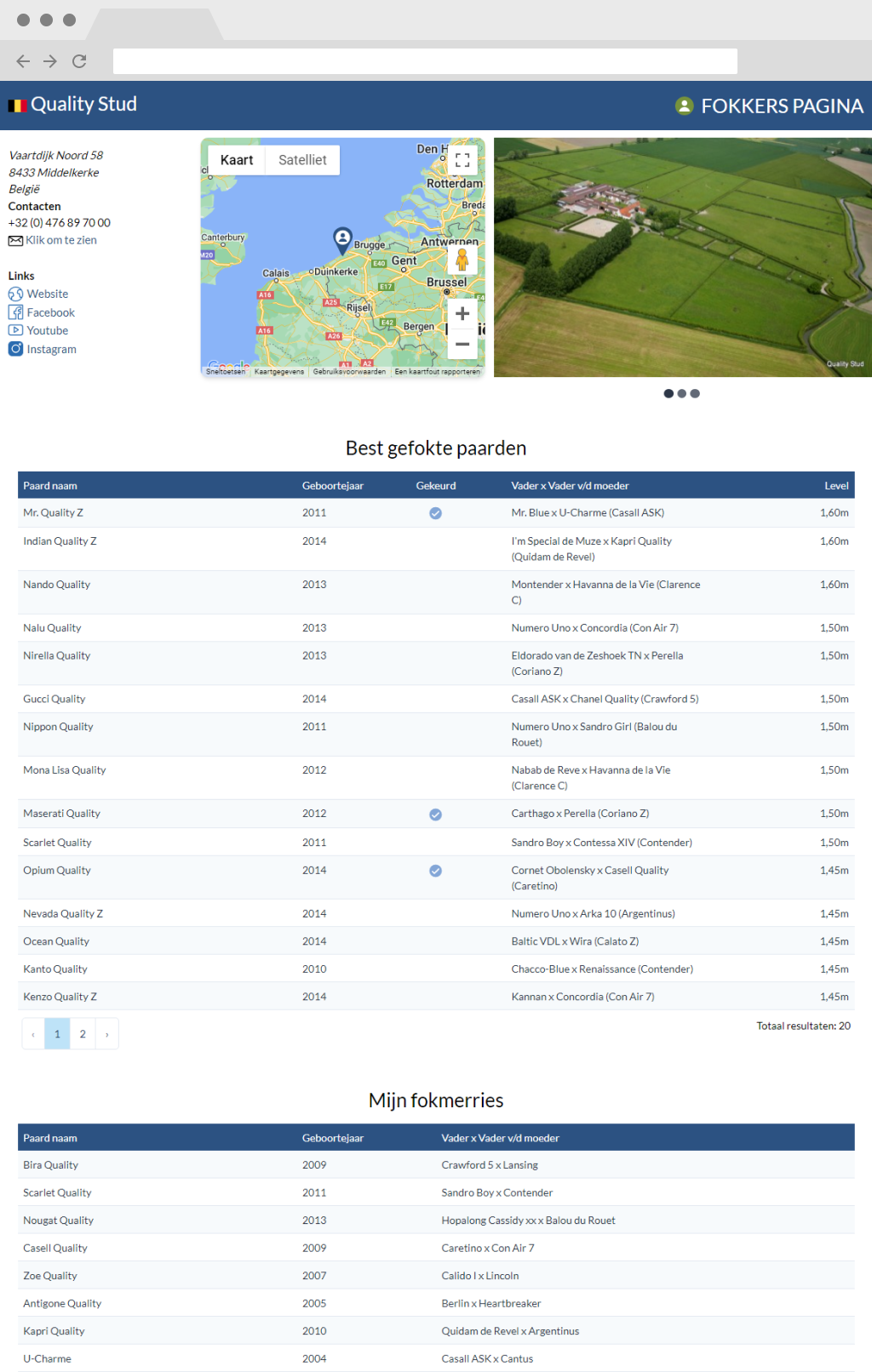Select Kenzo Quality Z row
This screenshot has height=1372, width=872.
[436, 997]
